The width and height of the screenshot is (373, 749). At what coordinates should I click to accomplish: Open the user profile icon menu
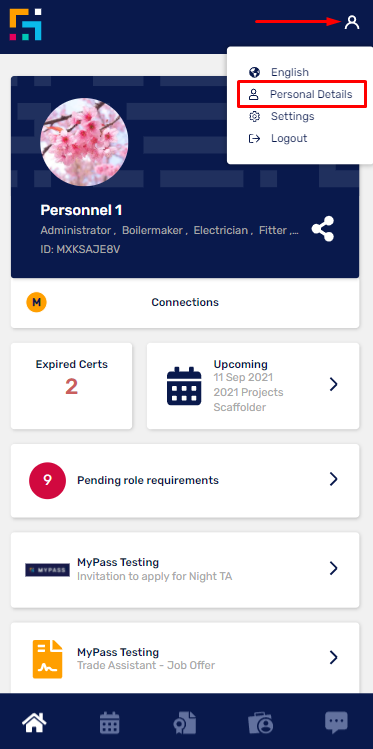[352, 22]
